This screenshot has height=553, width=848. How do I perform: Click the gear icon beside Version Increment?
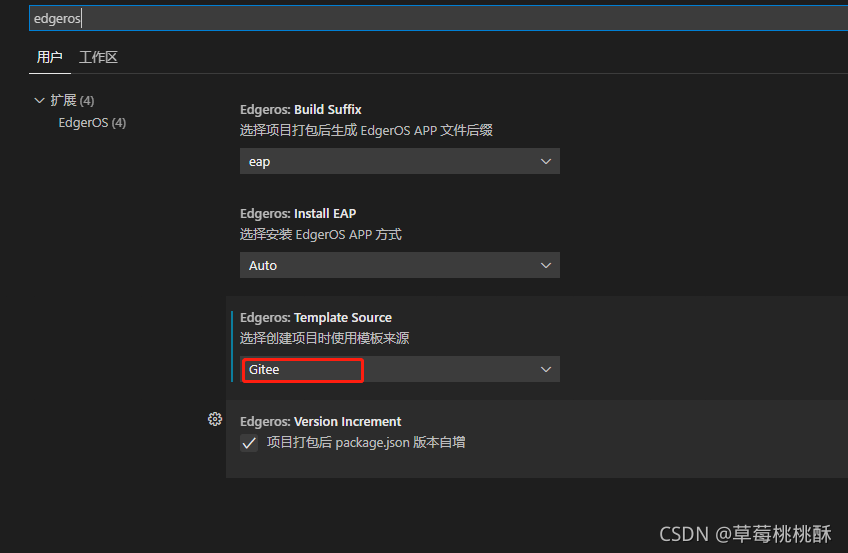[x=215, y=419]
